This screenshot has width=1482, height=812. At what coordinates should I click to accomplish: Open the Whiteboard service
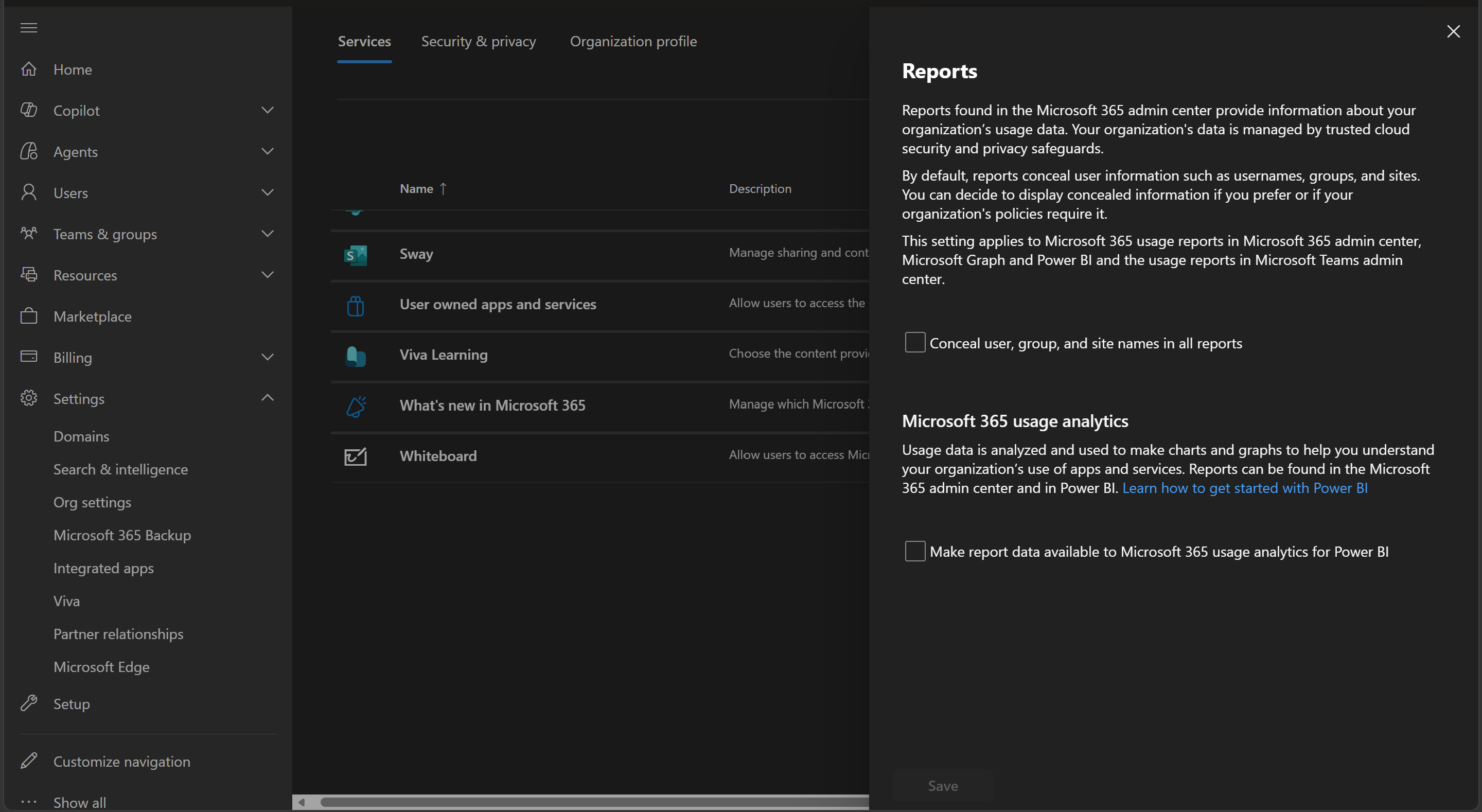pos(438,456)
